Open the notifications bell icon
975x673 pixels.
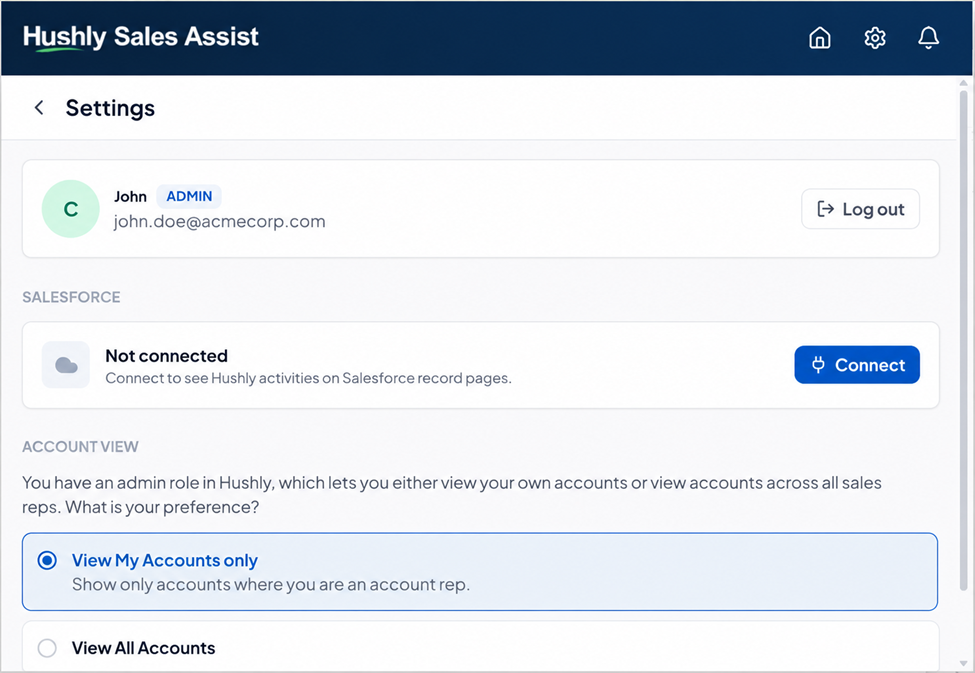pyautogui.click(x=928, y=37)
